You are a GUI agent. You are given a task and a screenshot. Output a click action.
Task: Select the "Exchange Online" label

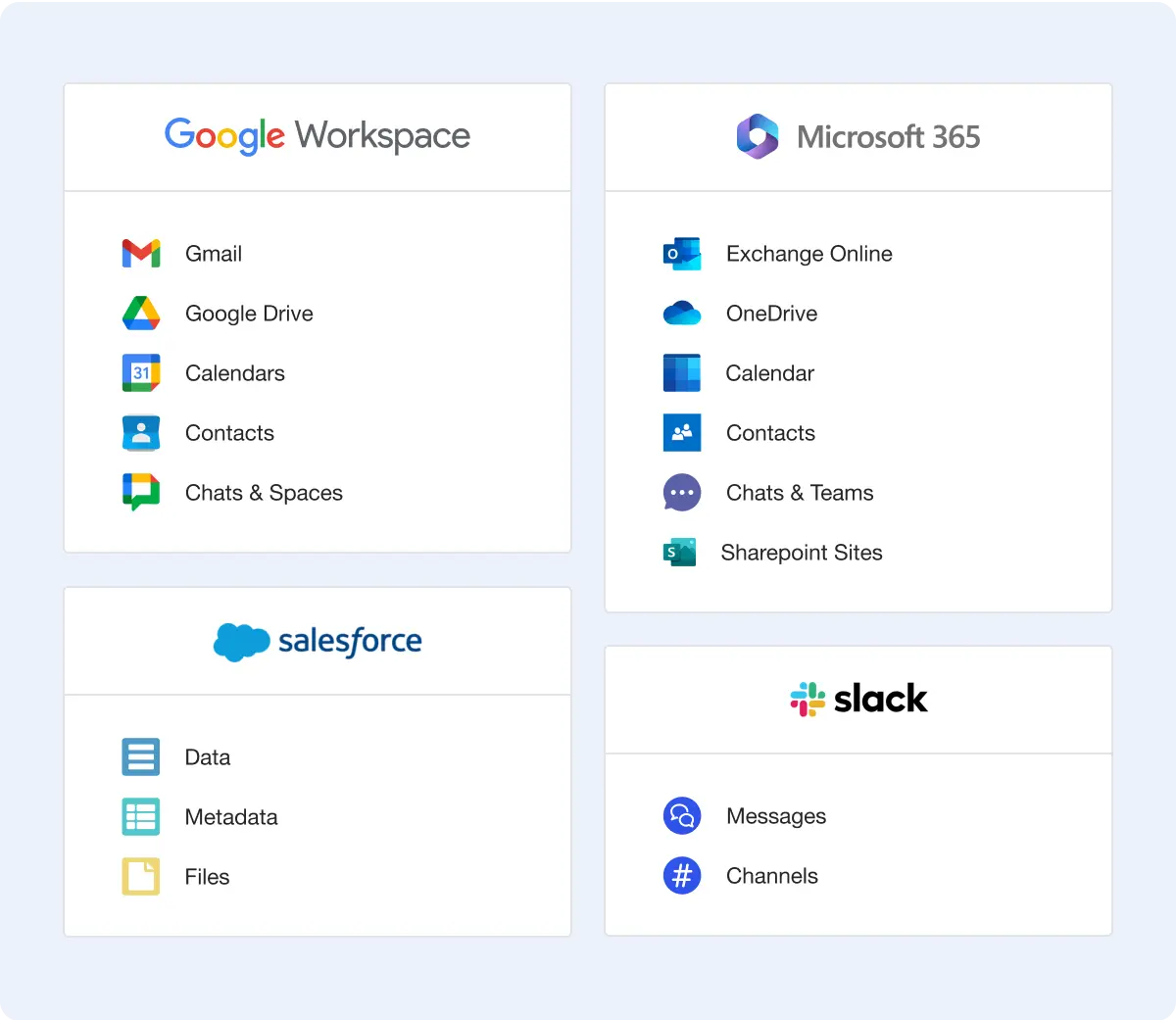click(x=809, y=254)
